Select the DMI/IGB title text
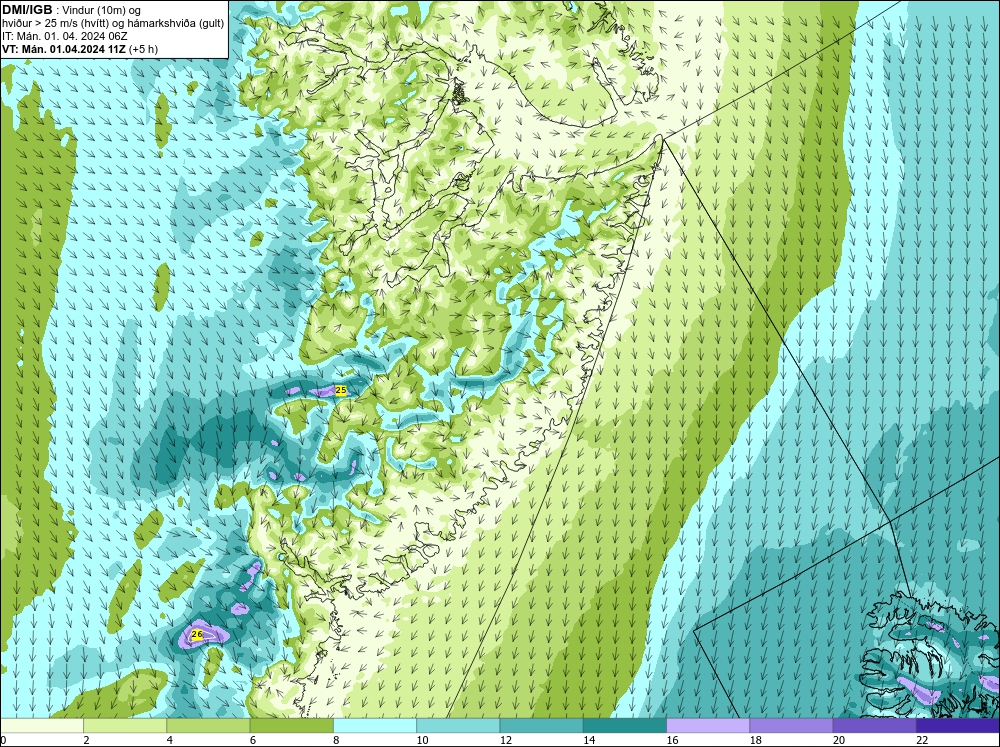The height and width of the screenshot is (747, 1000). pos(27,10)
